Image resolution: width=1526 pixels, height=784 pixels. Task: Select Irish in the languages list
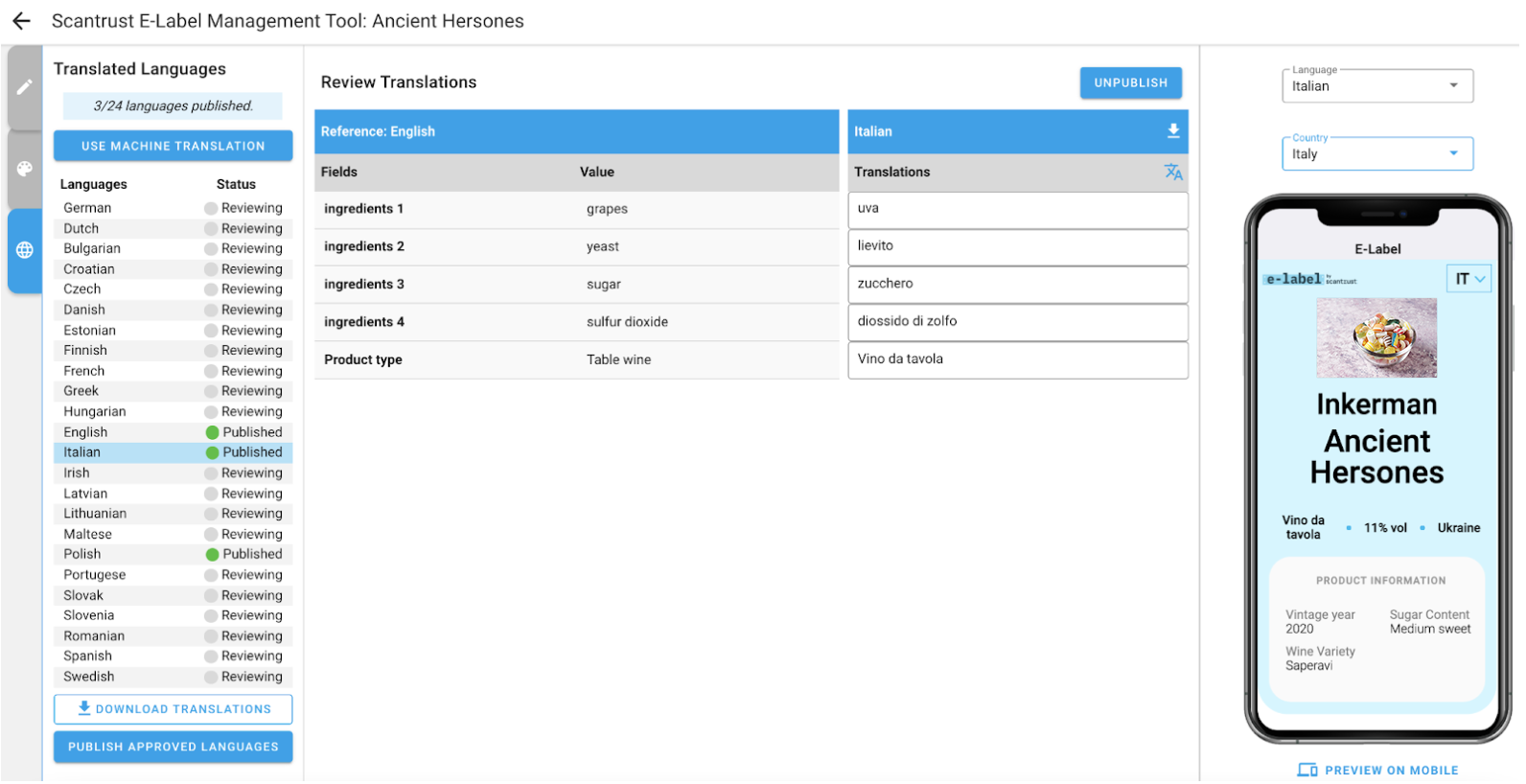(173, 474)
